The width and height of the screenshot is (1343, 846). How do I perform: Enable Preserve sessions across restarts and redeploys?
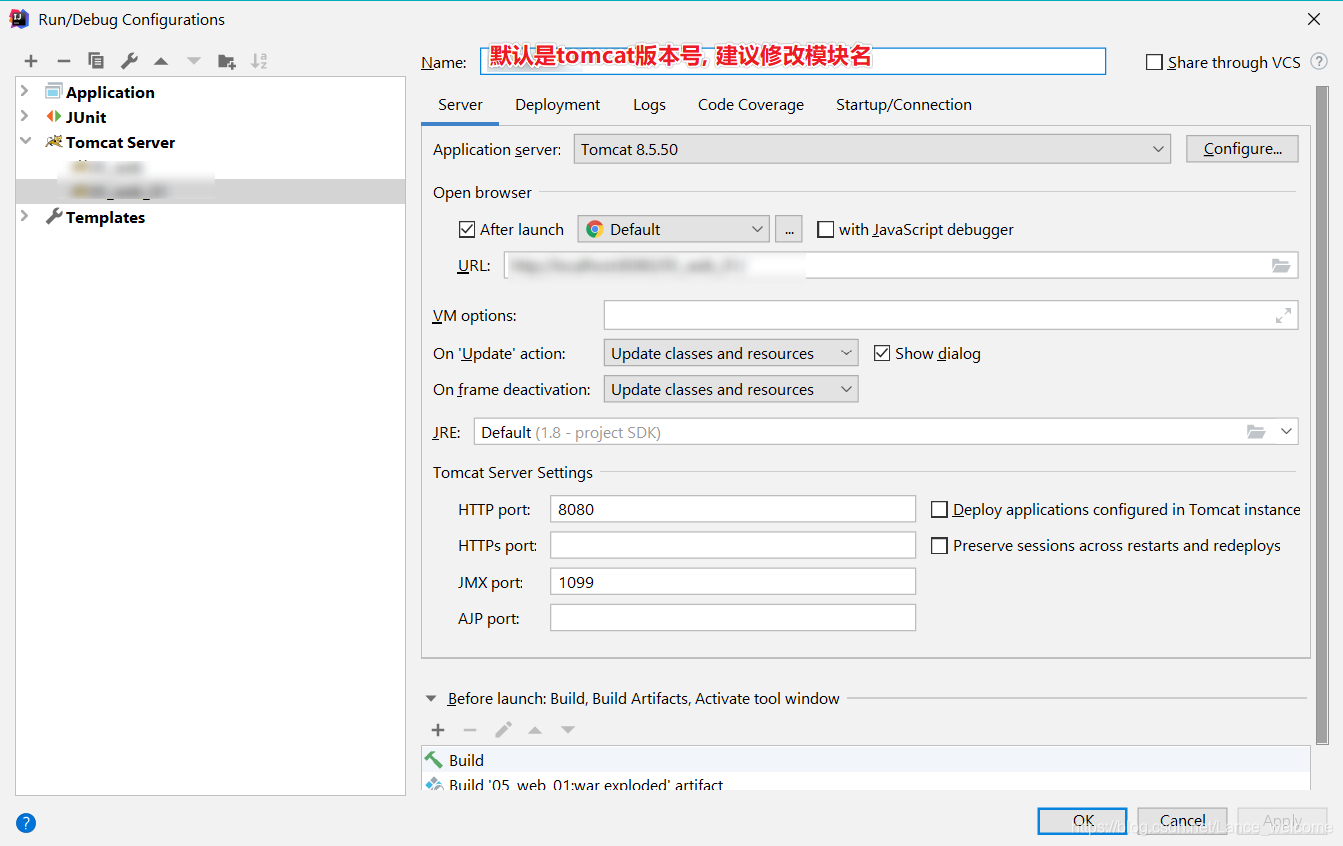coord(939,545)
